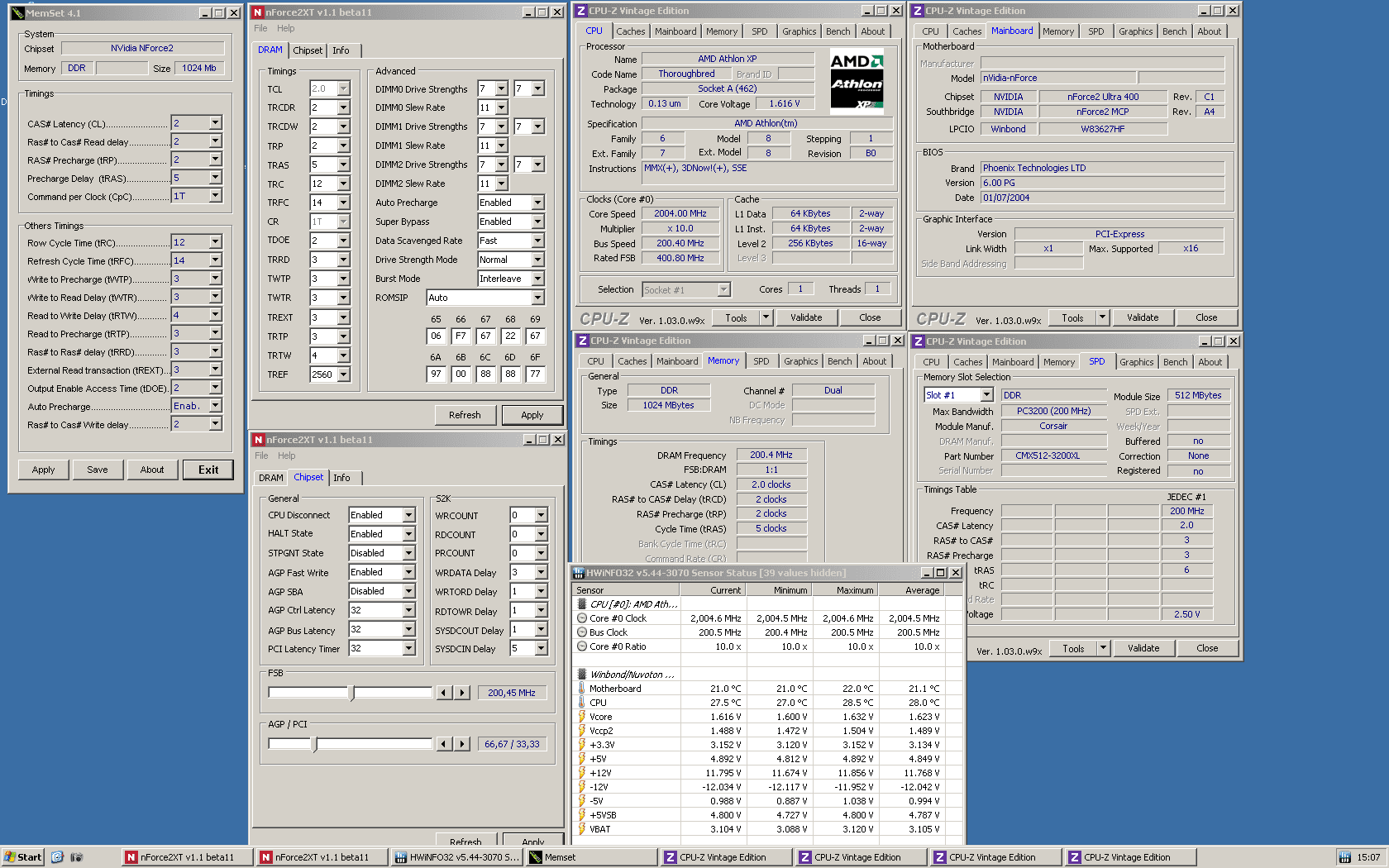Click the Winbond/Nuvoton sensor chip icon
The height and width of the screenshot is (868, 1389).
point(582,675)
